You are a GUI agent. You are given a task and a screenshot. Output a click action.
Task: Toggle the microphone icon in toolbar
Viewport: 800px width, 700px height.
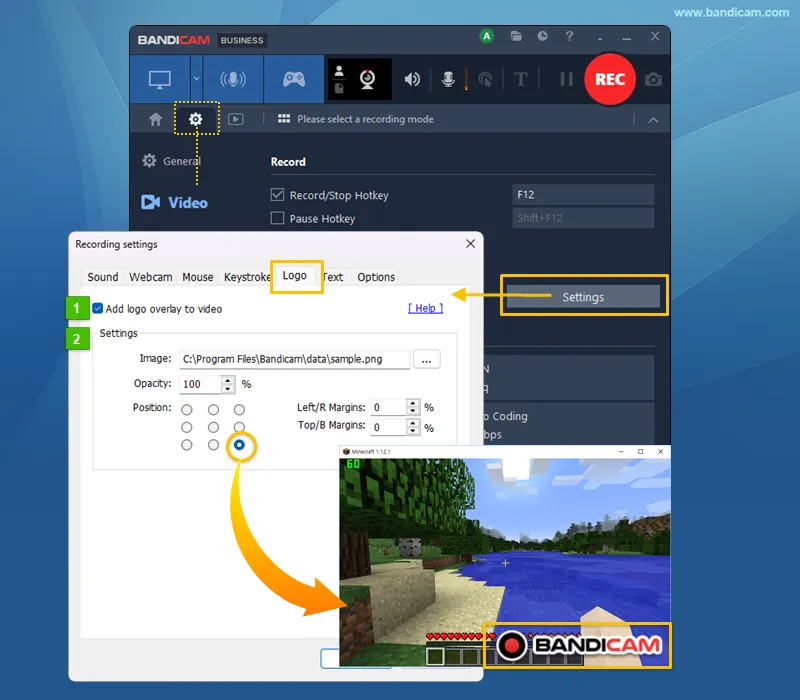point(448,79)
